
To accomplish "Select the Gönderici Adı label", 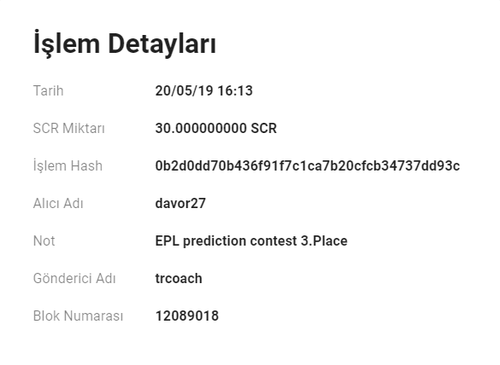I will [75, 278].
